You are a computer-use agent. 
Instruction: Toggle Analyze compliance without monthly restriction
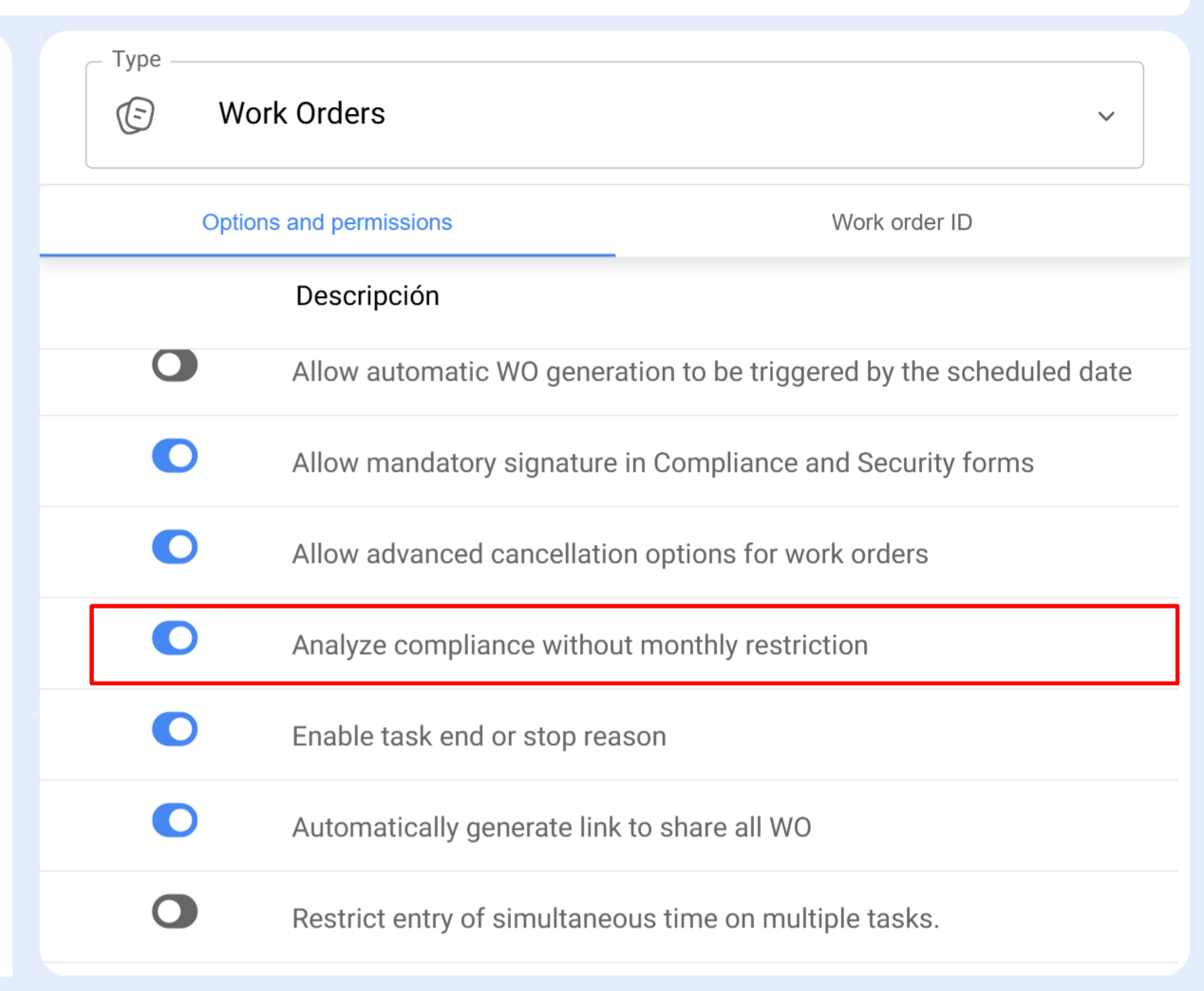click(175, 639)
